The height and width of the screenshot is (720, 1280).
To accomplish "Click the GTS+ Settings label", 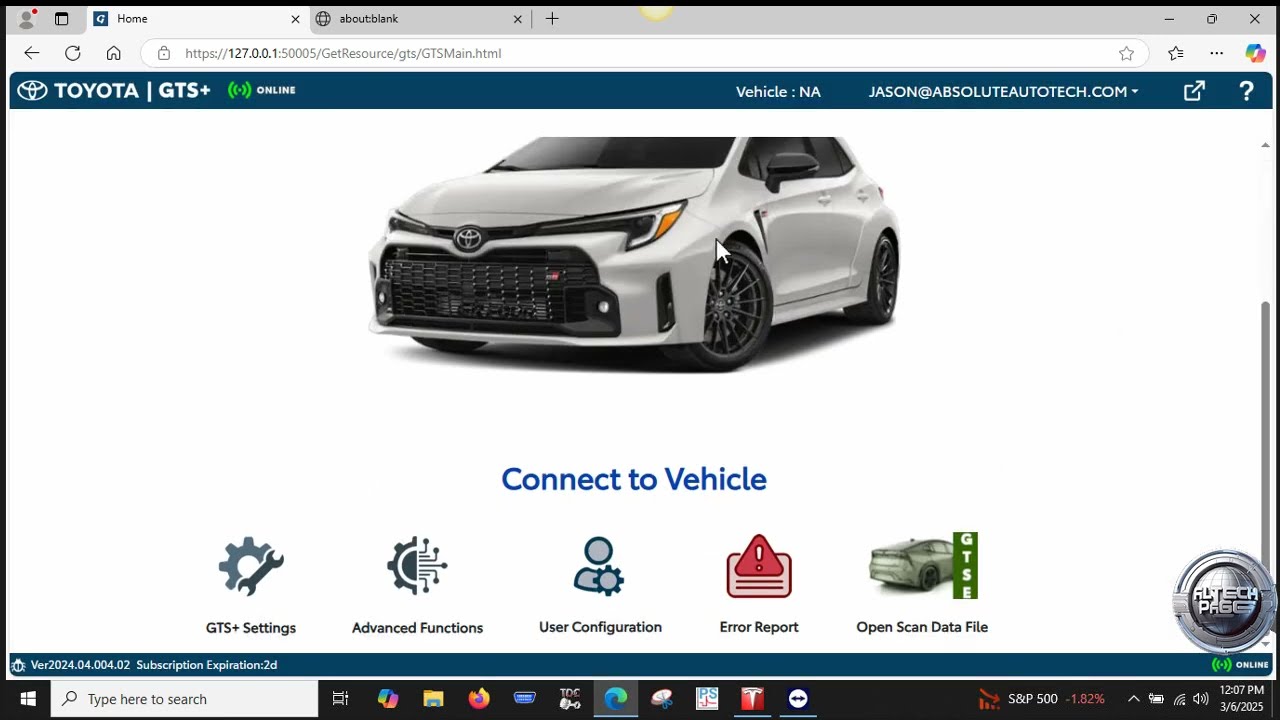I will tap(251, 628).
